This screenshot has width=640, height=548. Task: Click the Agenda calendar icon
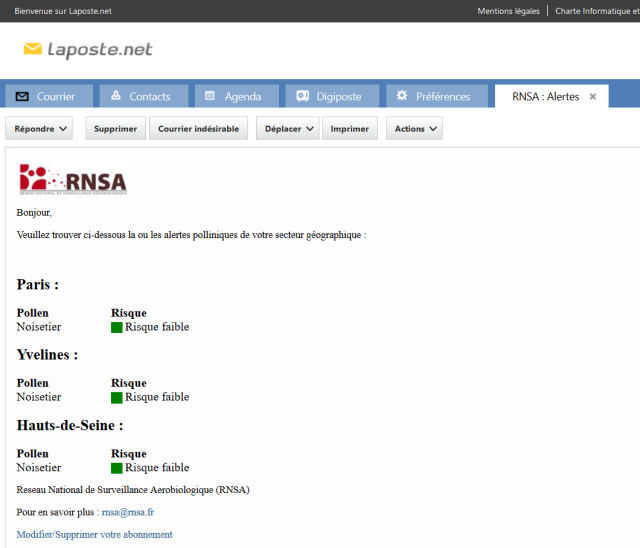point(210,96)
